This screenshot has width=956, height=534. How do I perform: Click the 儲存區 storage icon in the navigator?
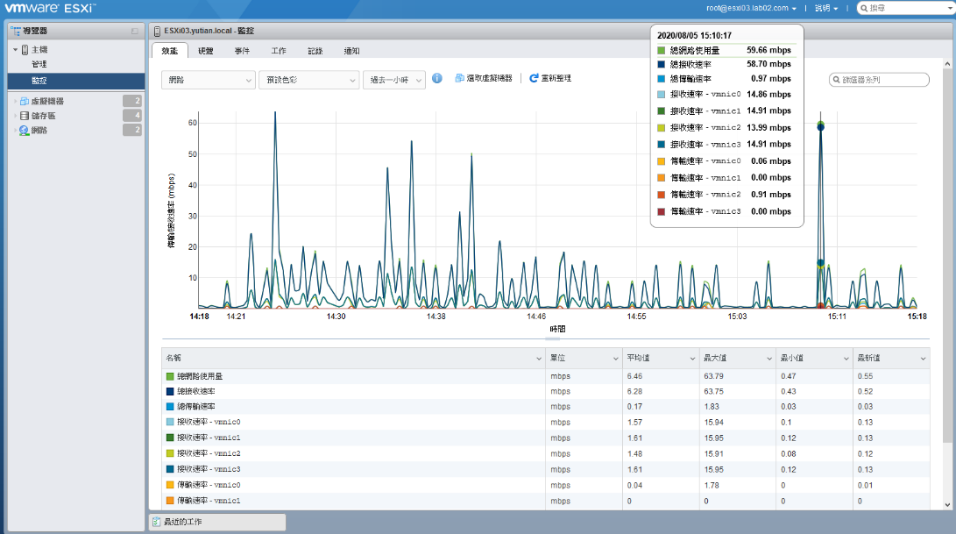click(24, 115)
